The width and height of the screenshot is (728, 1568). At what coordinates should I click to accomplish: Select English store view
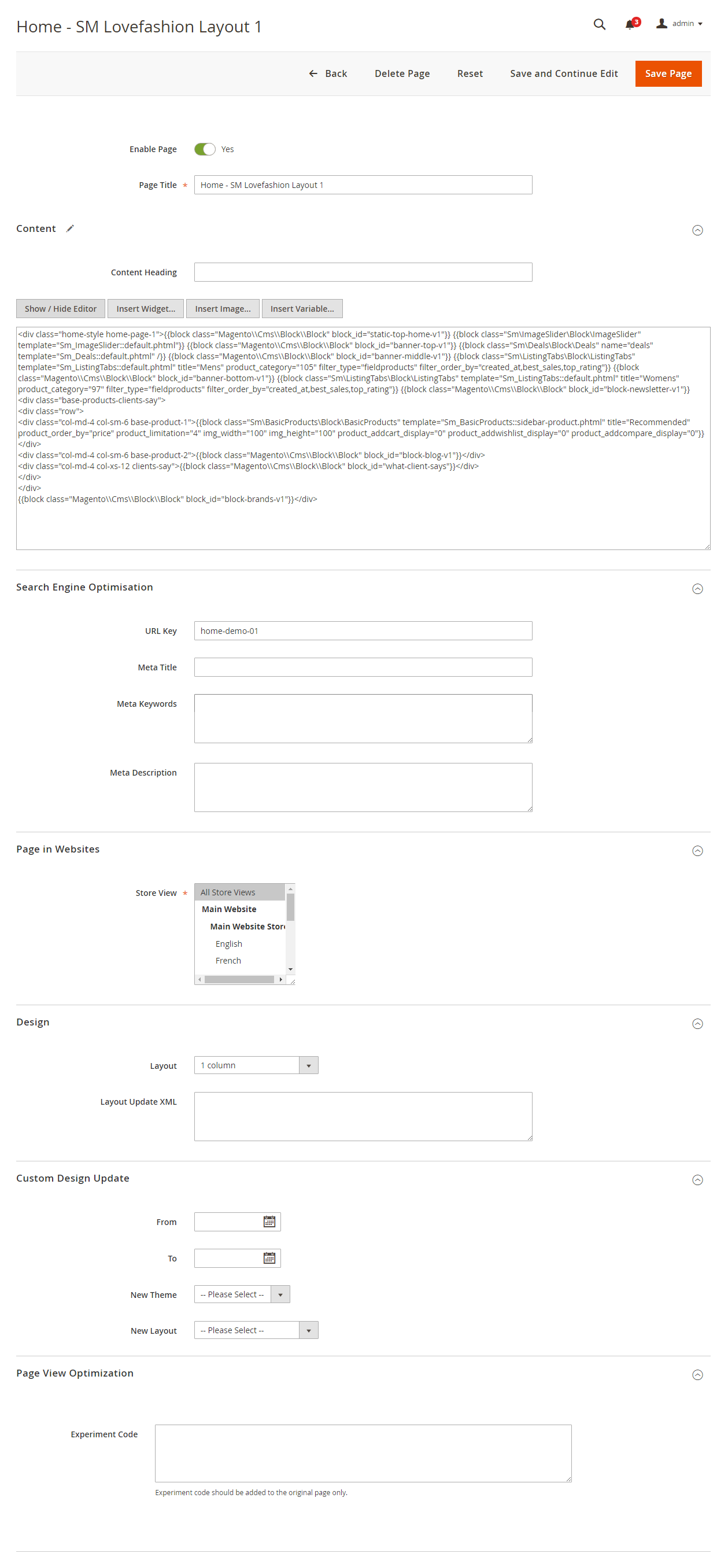[x=240, y=944]
